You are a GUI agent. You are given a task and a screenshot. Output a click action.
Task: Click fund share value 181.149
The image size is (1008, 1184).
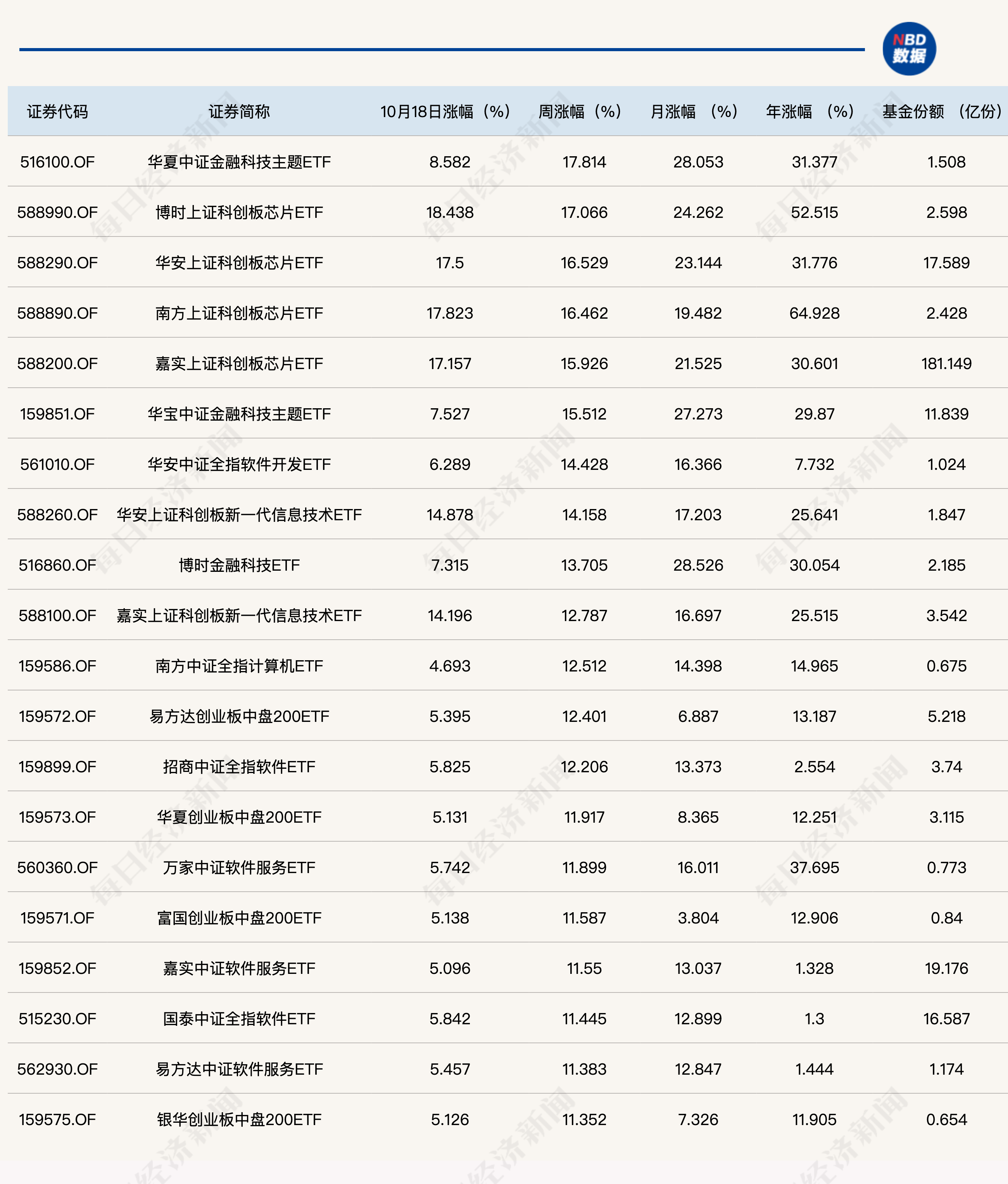point(946,363)
